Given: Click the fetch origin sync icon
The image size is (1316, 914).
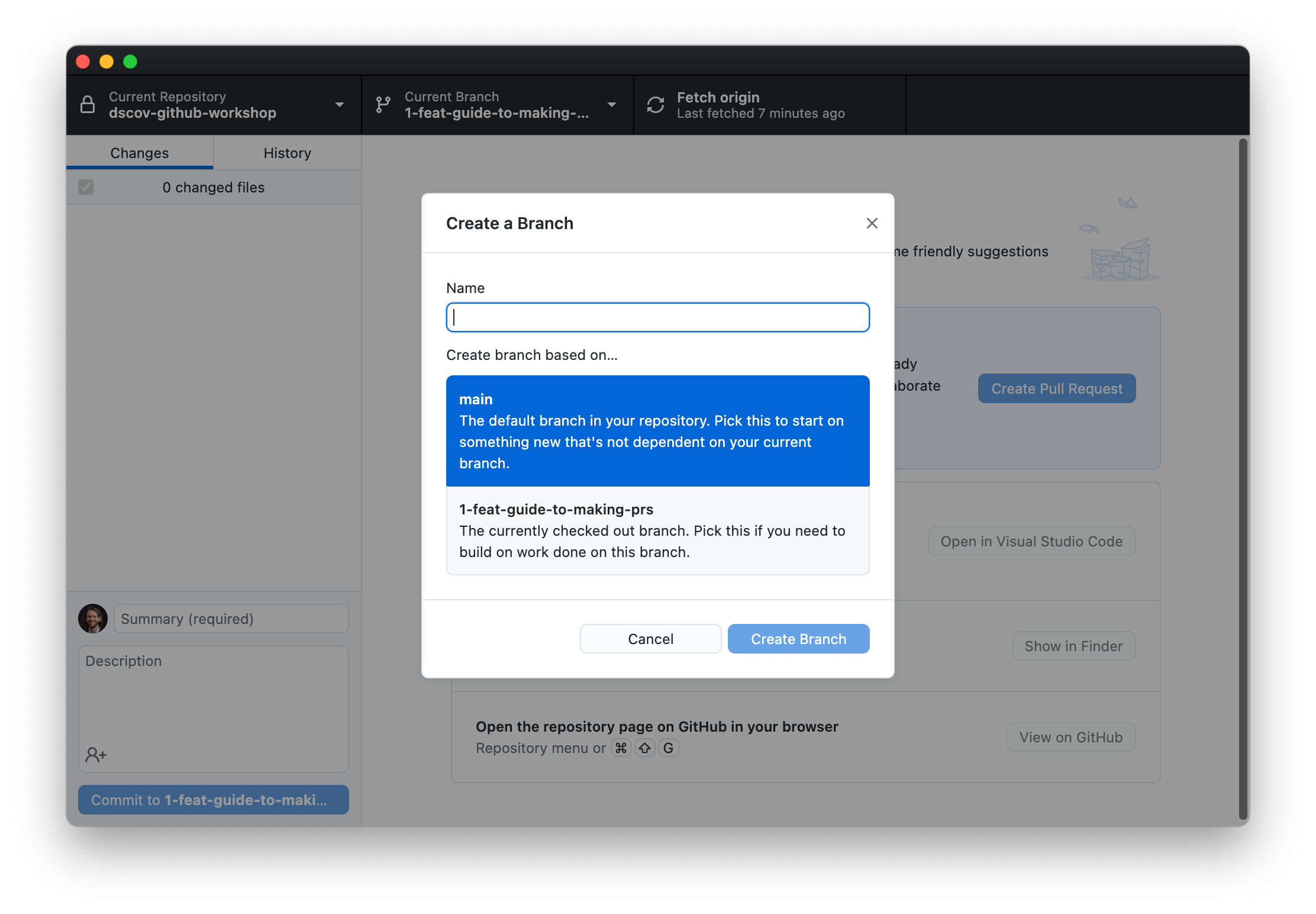Looking at the screenshot, I should 656,105.
